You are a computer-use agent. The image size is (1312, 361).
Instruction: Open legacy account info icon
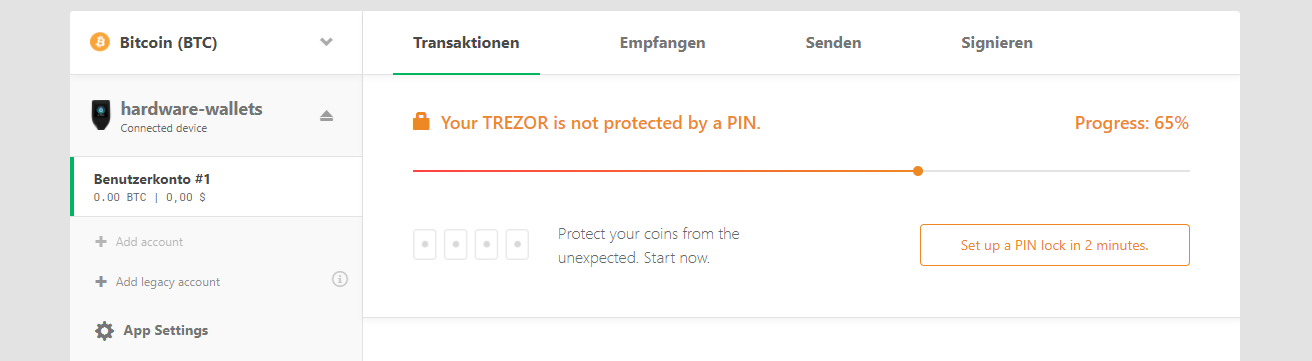[339, 279]
